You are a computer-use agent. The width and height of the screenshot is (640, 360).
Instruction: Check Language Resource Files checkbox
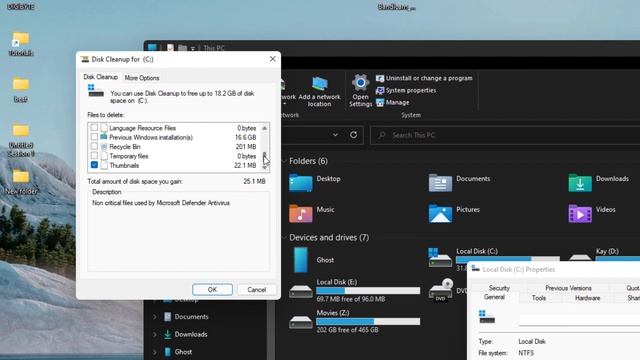pyautogui.click(x=94, y=128)
